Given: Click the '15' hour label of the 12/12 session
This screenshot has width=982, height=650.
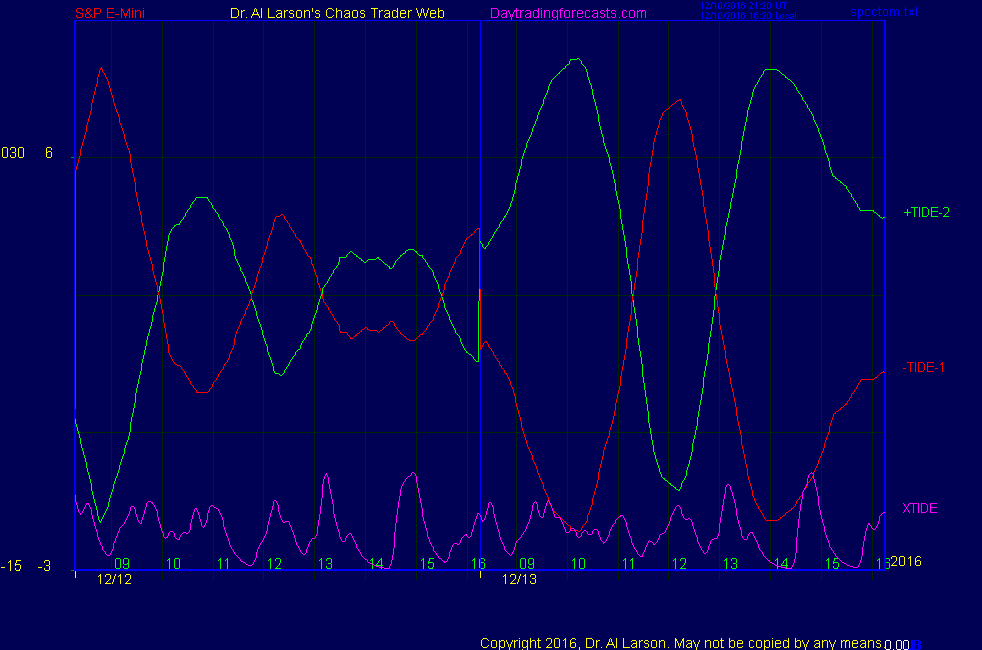Looking at the screenshot, I should click(427, 564).
